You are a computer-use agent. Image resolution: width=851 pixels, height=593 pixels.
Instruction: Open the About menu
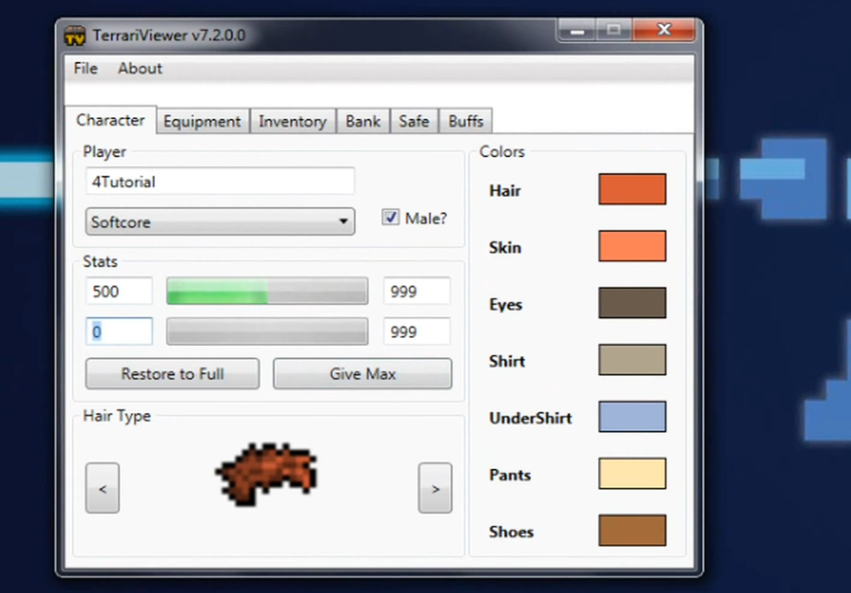140,68
